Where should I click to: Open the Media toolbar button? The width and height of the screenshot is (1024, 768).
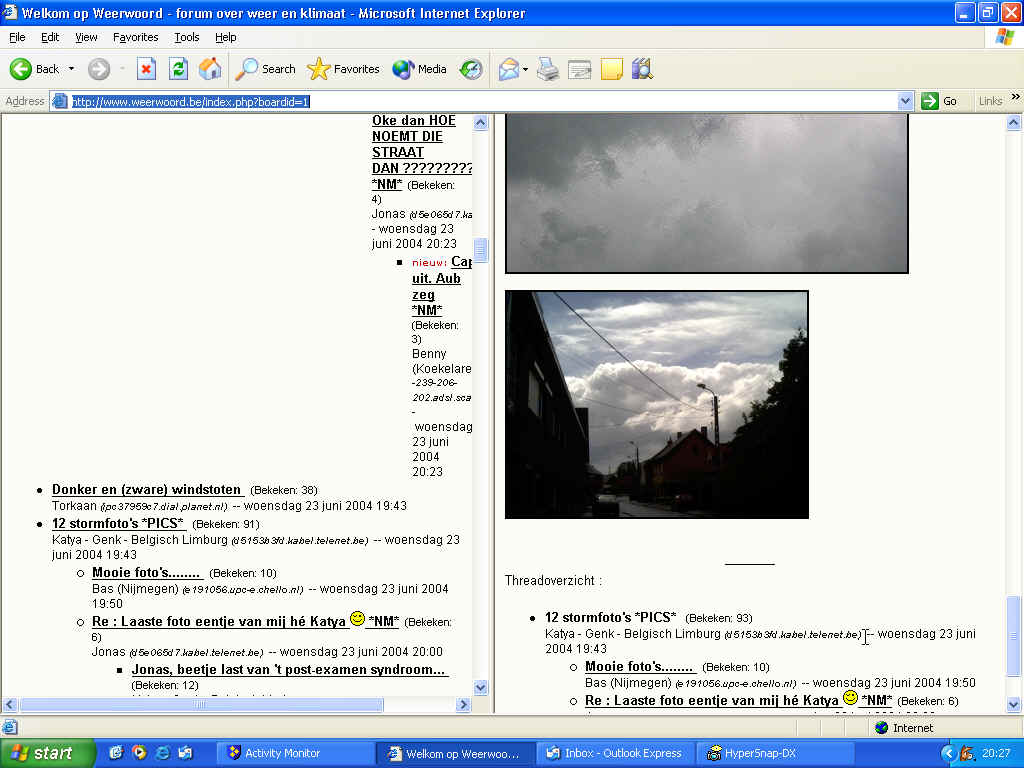pos(419,69)
